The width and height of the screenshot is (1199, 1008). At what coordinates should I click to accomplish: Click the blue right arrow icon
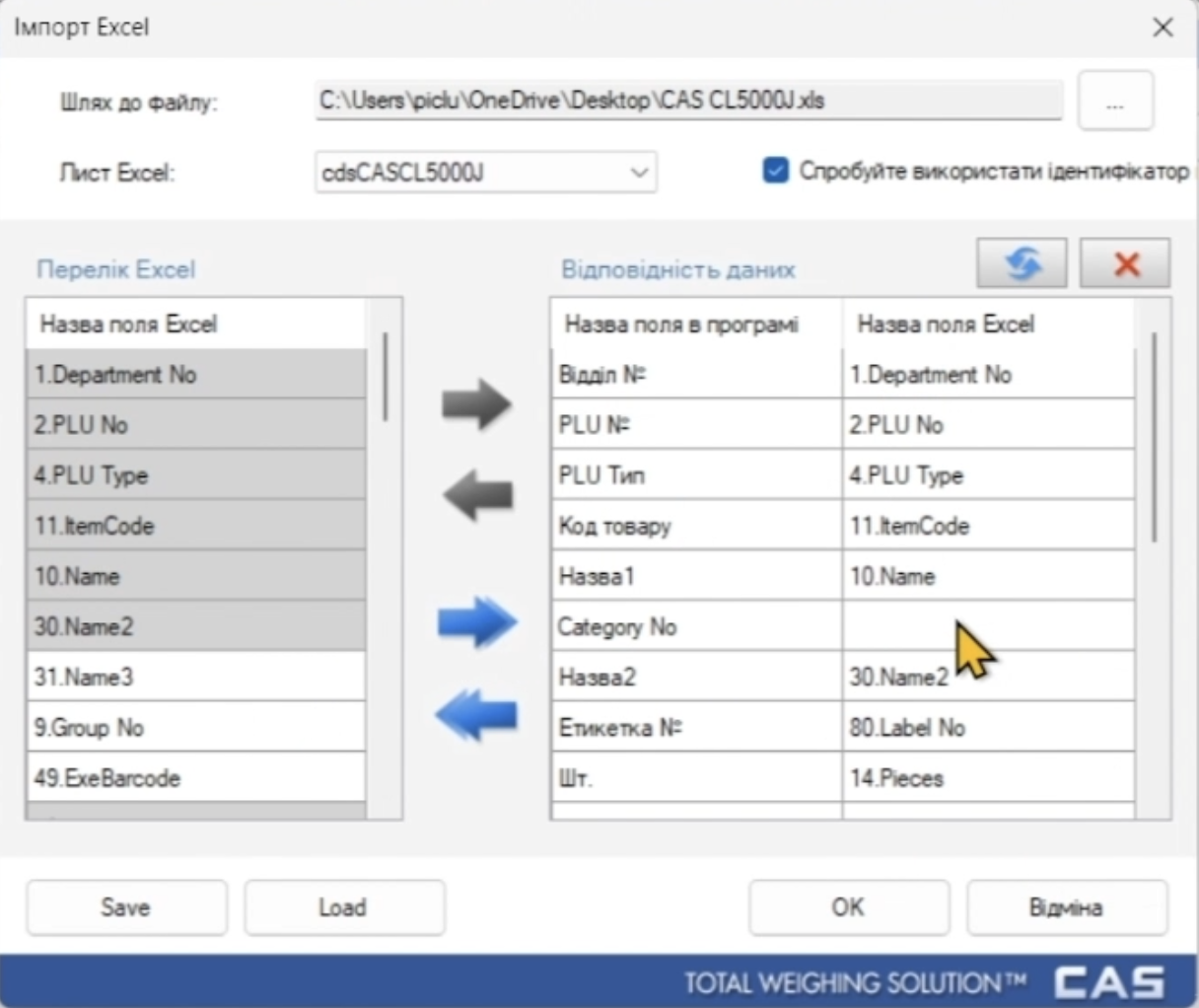point(476,622)
